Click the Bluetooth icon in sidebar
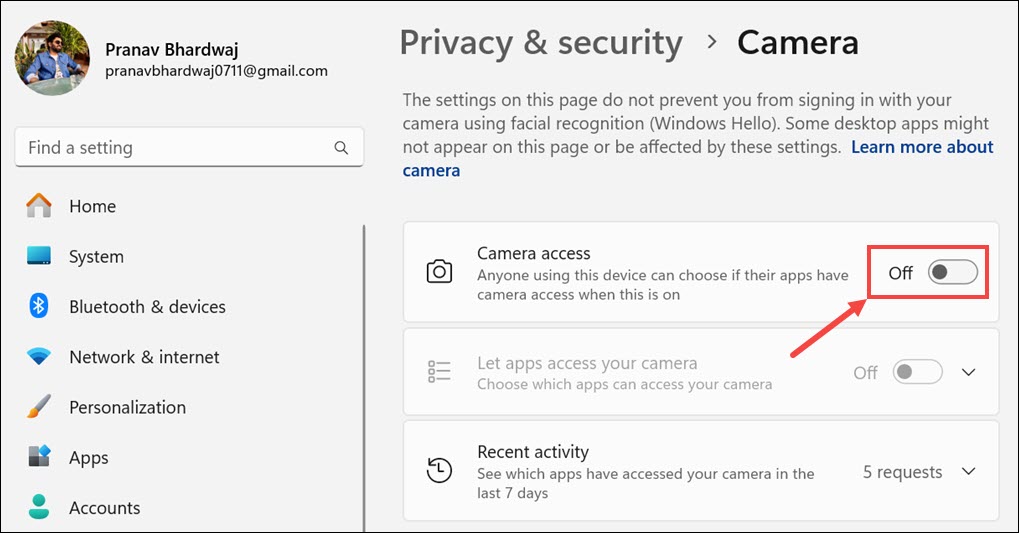Screen dimensions: 1019x533 tap(39, 306)
